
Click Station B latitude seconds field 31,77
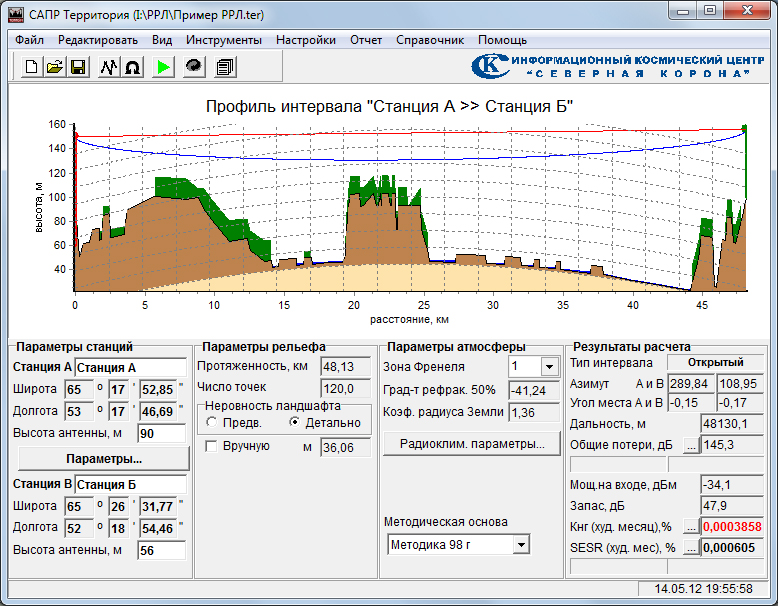click(x=157, y=506)
